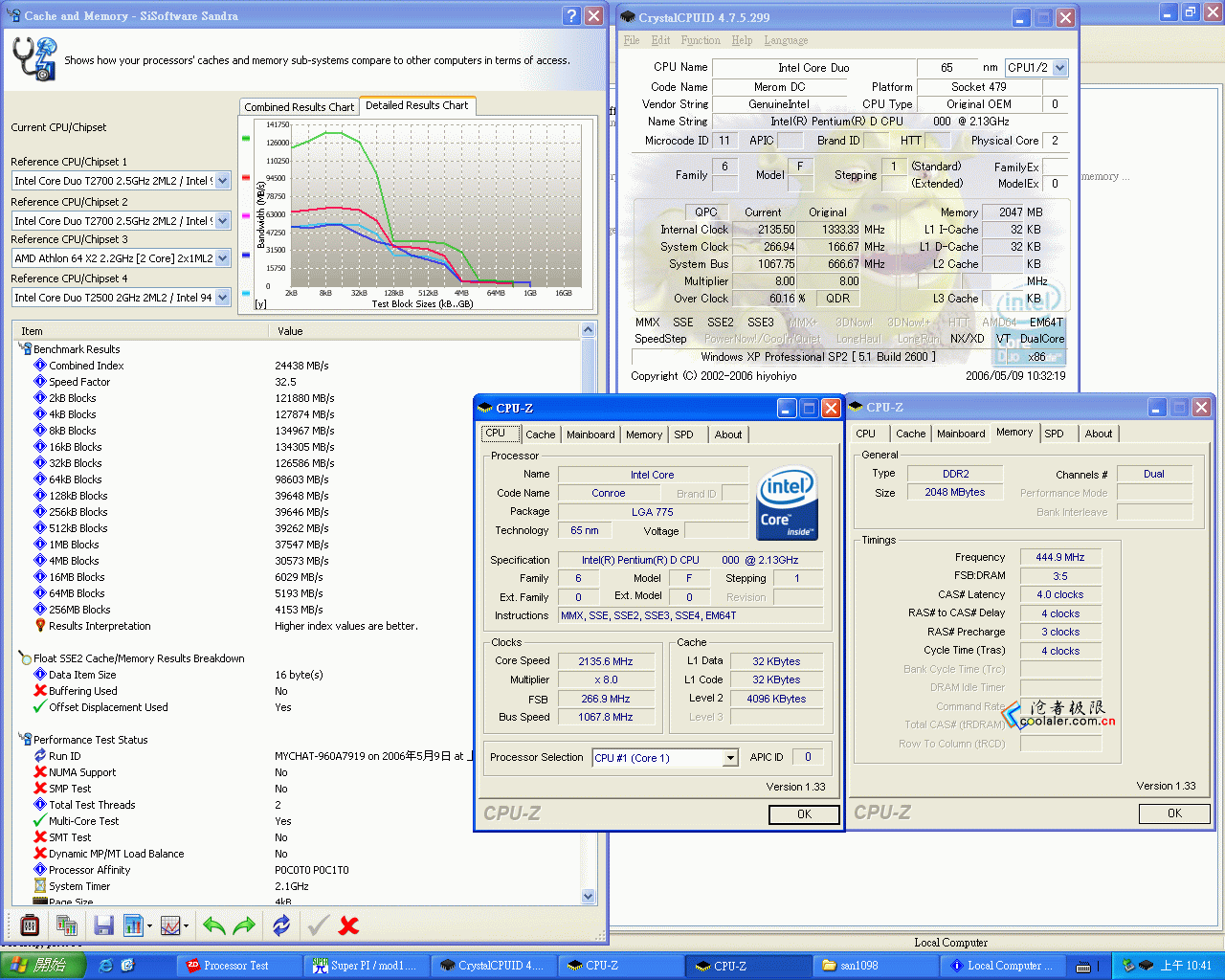Click the Sandra save results floppy icon
The image size is (1225, 980).
click(x=104, y=925)
